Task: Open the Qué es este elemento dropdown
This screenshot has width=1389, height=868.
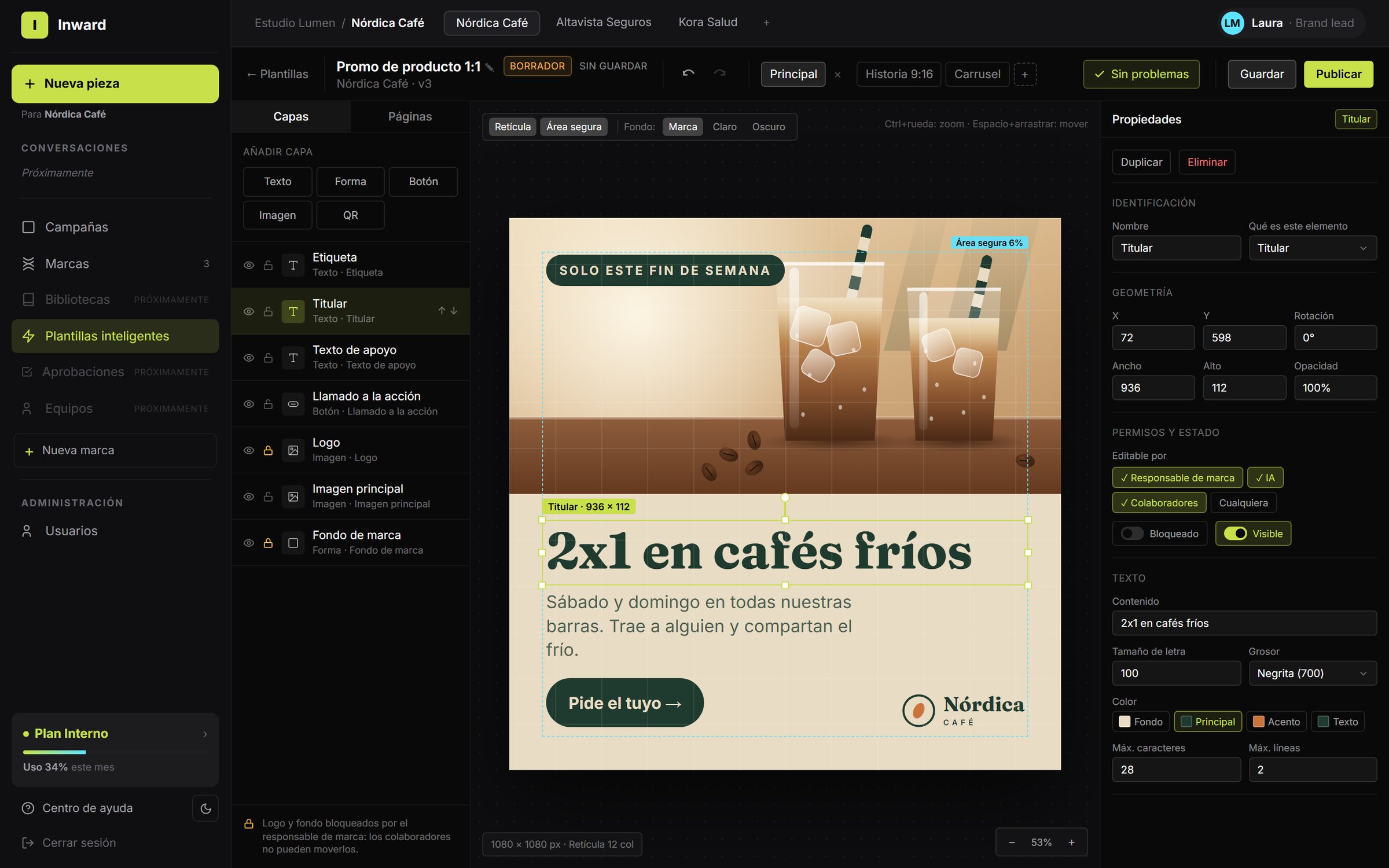Action: tap(1312, 248)
